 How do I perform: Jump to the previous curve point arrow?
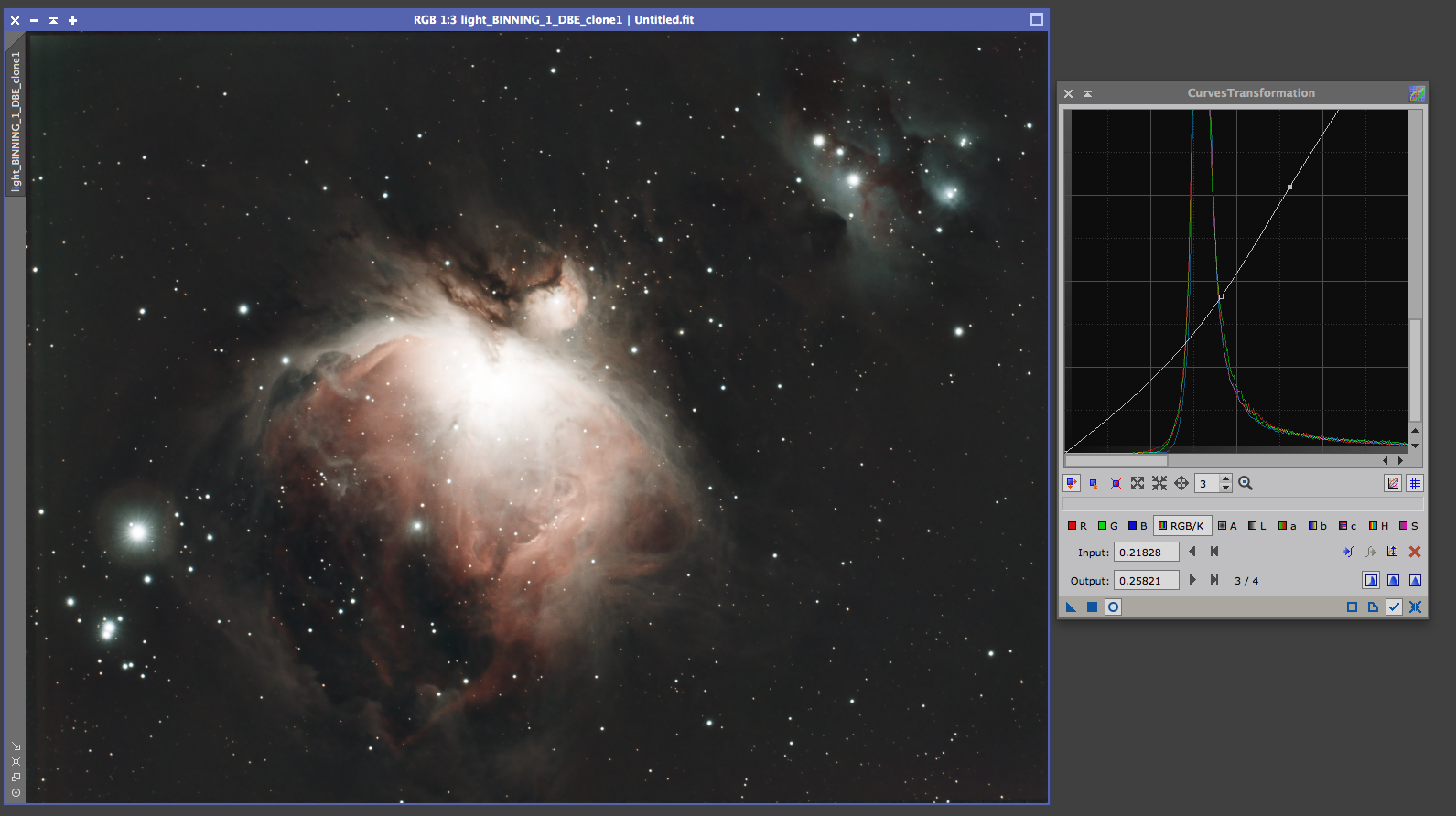point(1192,552)
